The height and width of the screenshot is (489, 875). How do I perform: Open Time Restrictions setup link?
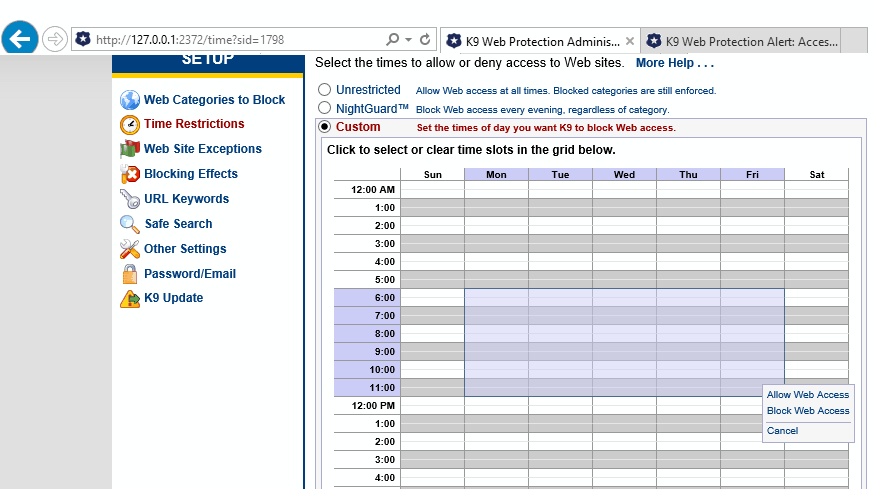(x=194, y=123)
